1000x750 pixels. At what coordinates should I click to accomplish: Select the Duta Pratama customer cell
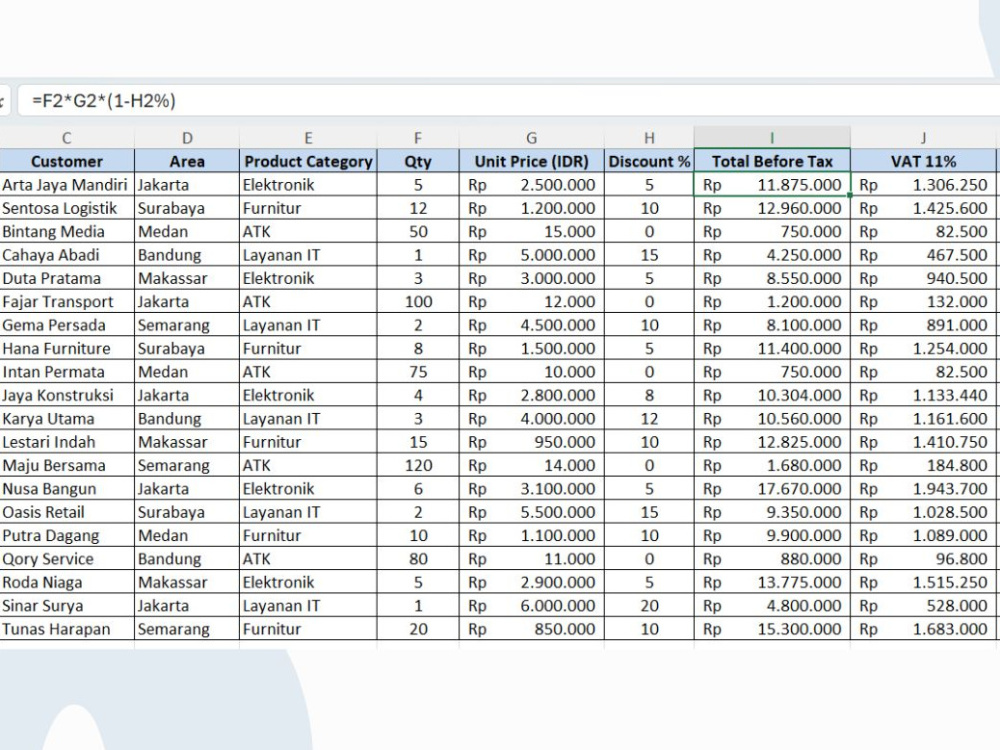pyautogui.click(x=67, y=279)
